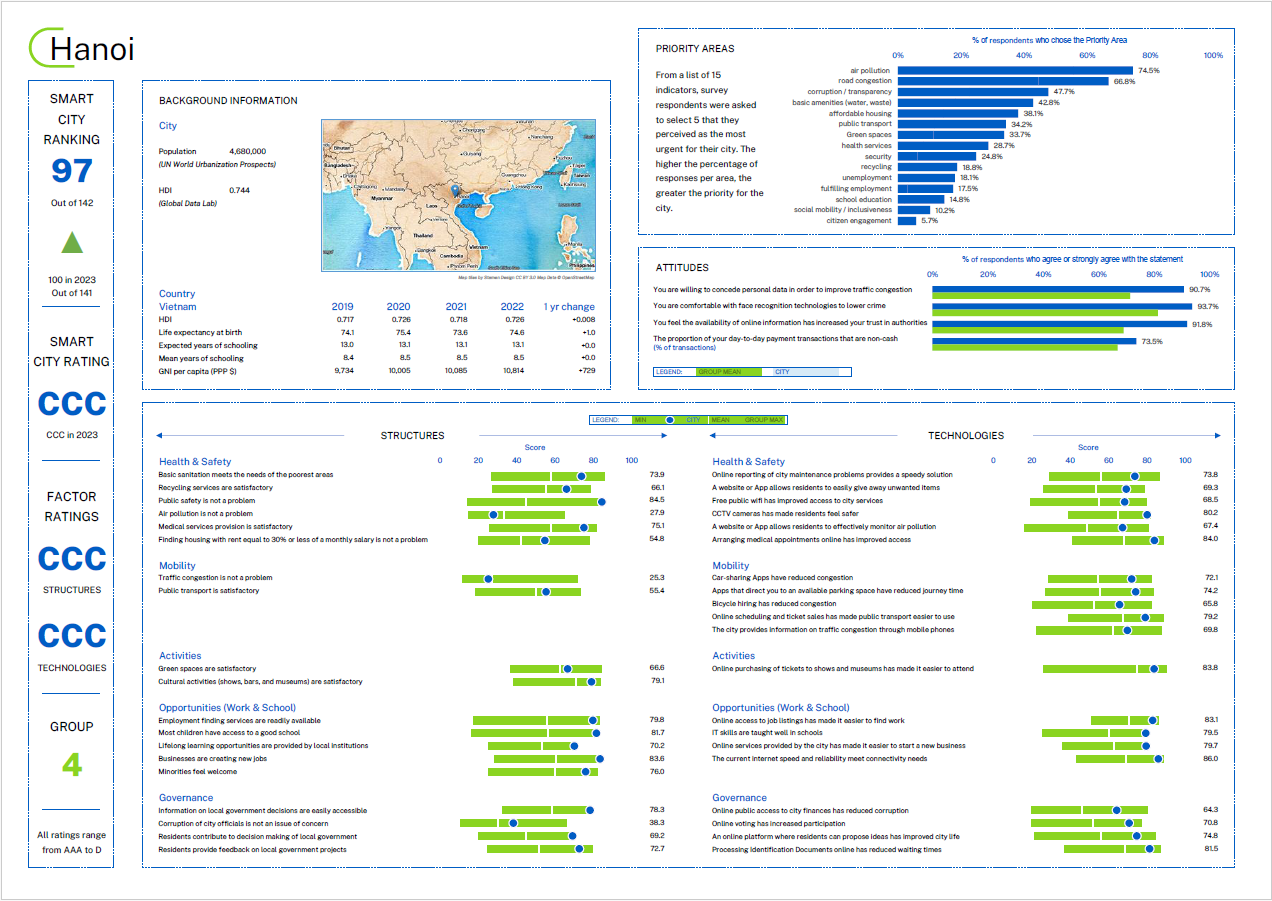
Task: Click the right arrow next to TECHNOLOGIES
Action: [1217, 436]
